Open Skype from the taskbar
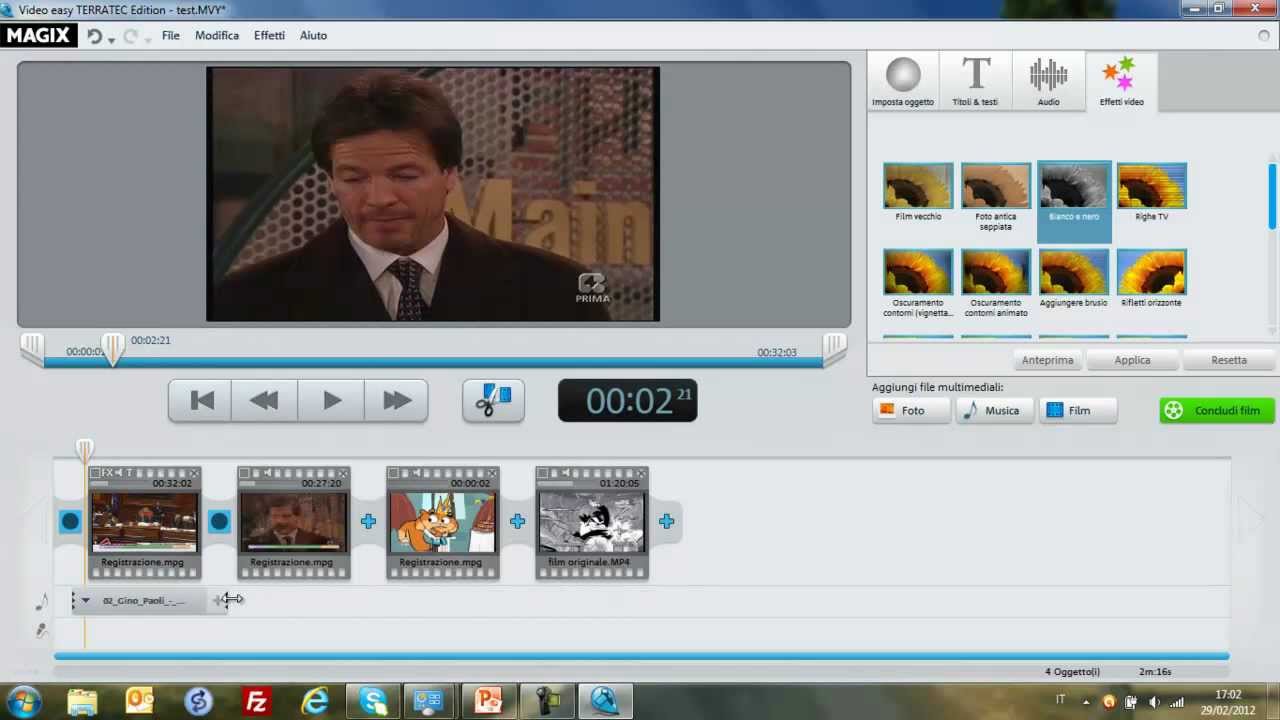The height and width of the screenshot is (720, 1280). pos(373,701)
